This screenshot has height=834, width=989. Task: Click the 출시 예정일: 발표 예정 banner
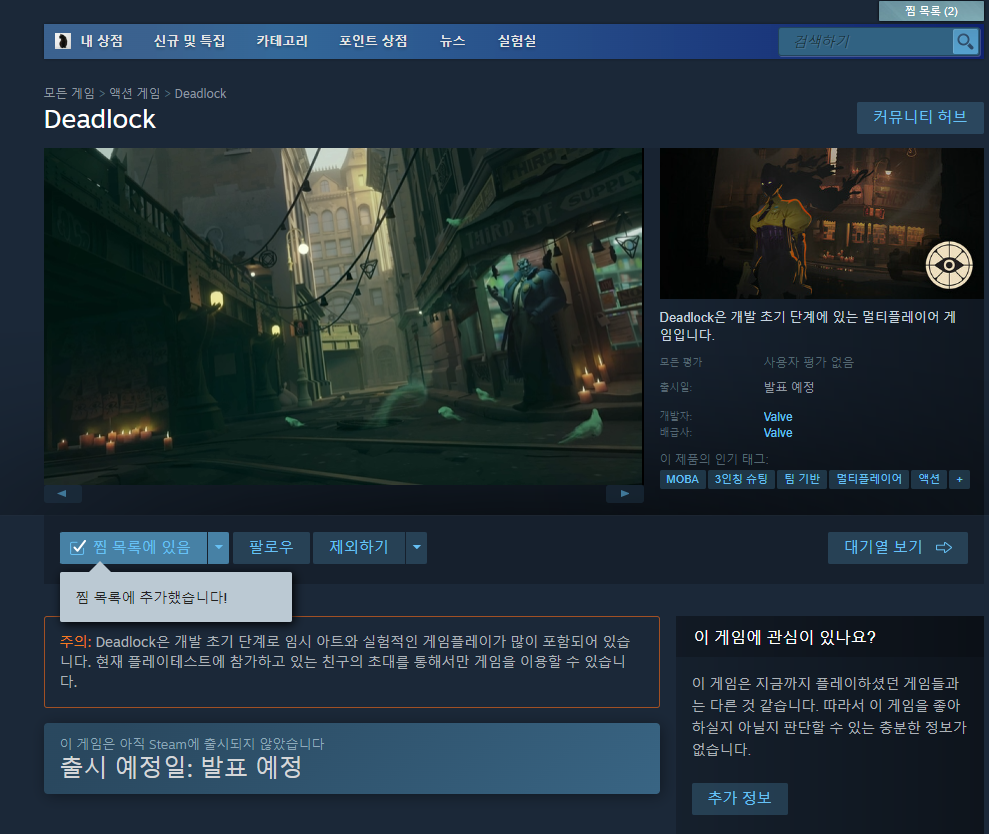click(352, 758)
